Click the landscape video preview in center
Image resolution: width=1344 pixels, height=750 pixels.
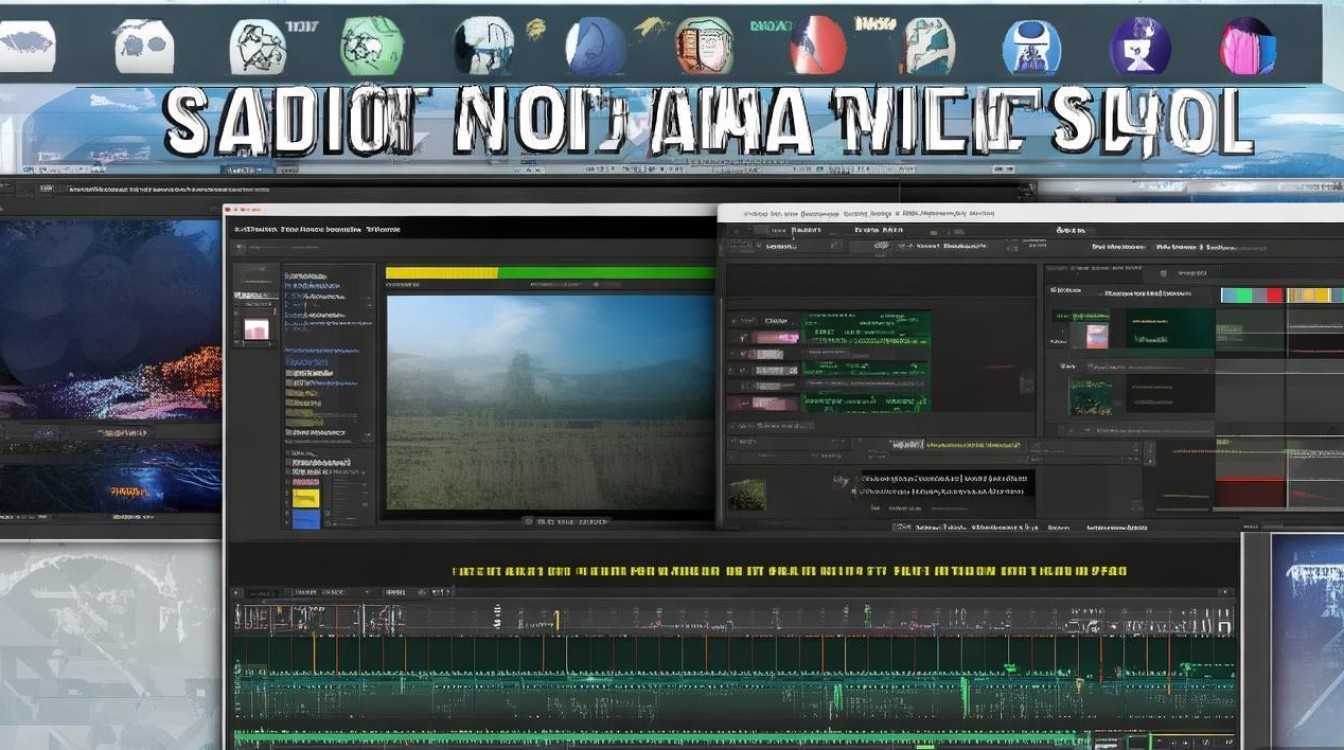550,402
